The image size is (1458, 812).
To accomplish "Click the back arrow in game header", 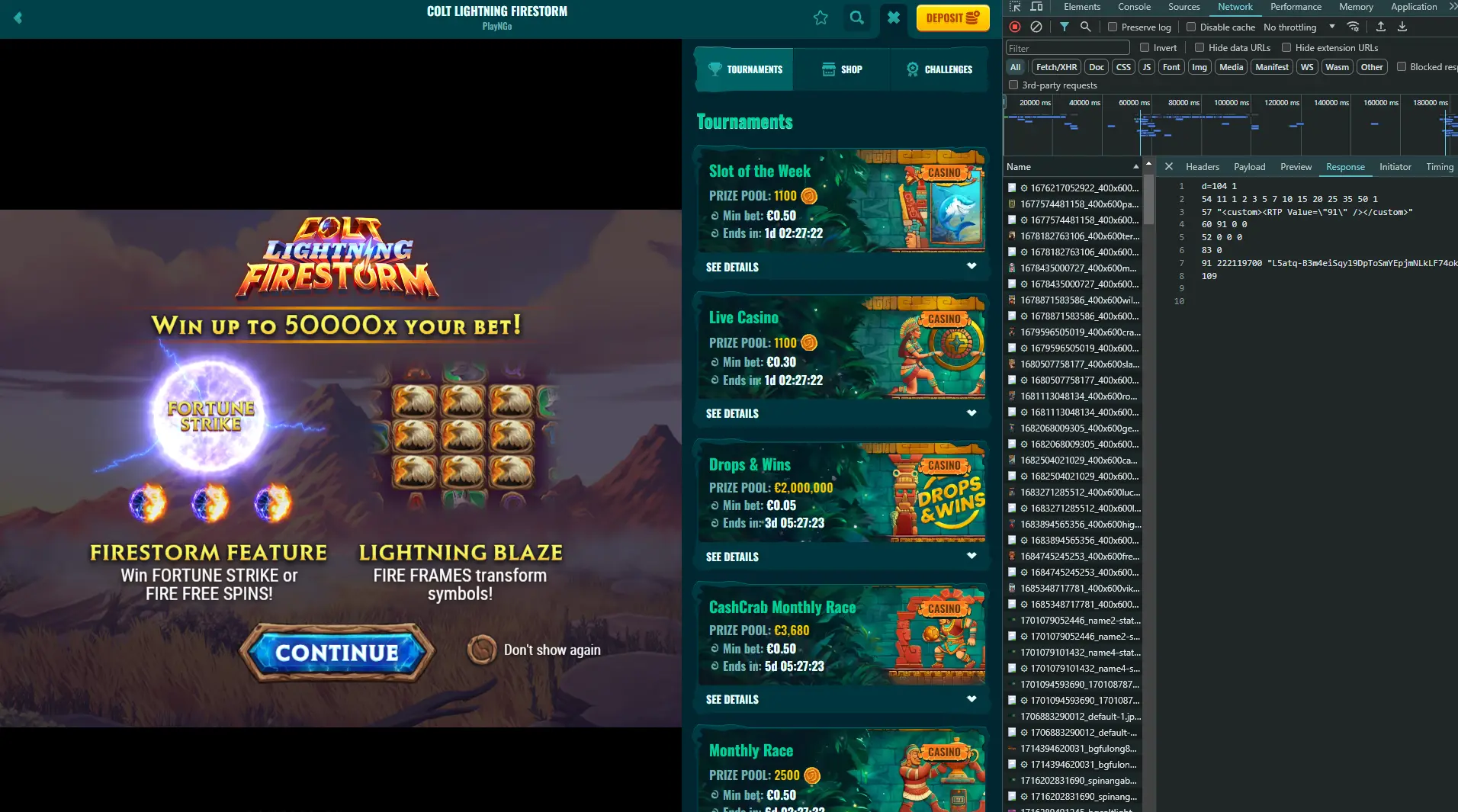I will [x=18, y=18].
